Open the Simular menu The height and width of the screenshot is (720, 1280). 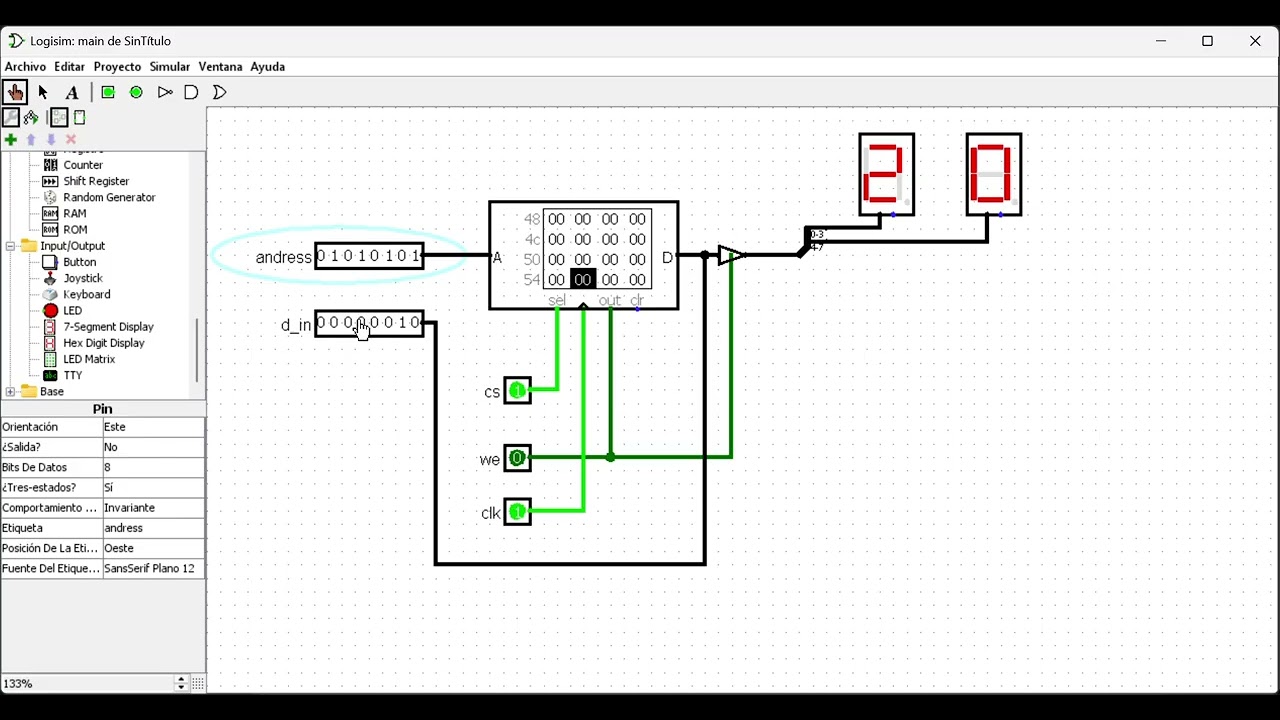click(169, 66)
